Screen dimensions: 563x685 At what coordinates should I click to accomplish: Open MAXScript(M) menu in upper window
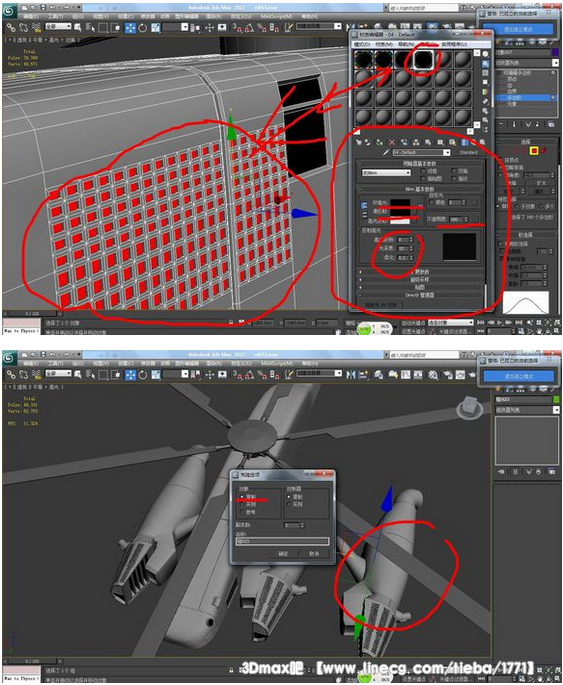point(276,17)
